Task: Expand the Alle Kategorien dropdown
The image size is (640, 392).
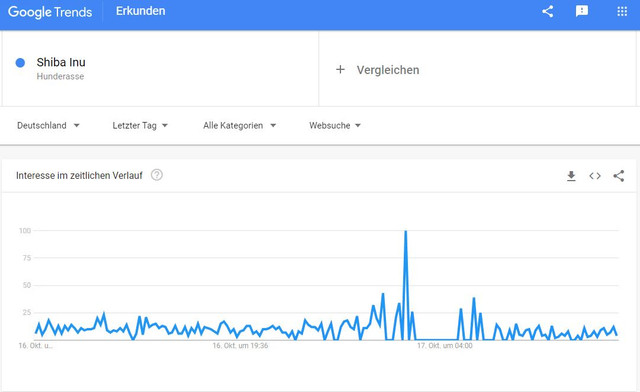Action: coord(240,126)
